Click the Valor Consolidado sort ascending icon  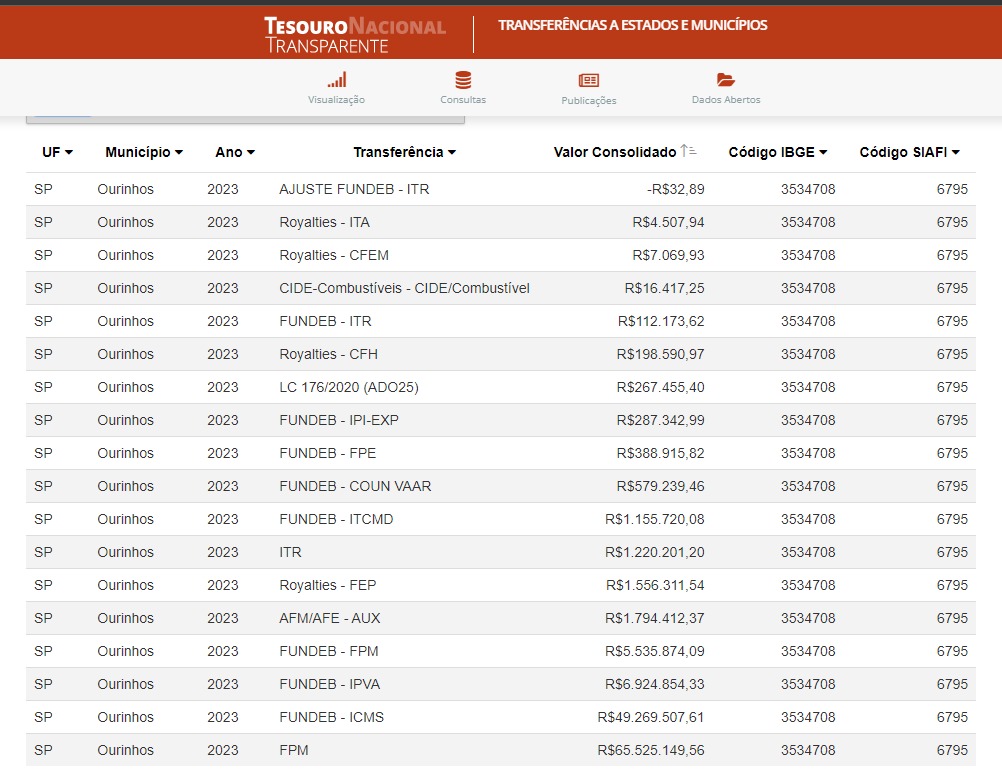click(688, 151)
